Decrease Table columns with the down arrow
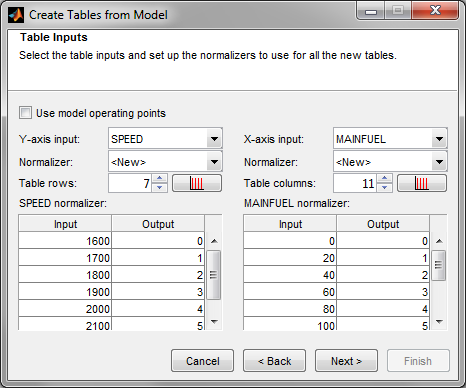 (x=385, y=188)
